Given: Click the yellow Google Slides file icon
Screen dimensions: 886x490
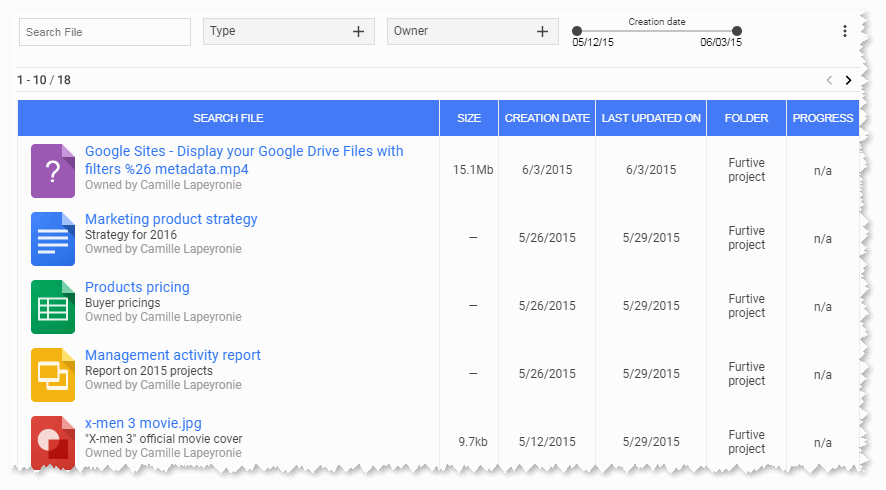Looking at the screenshot, I should 53,374.
